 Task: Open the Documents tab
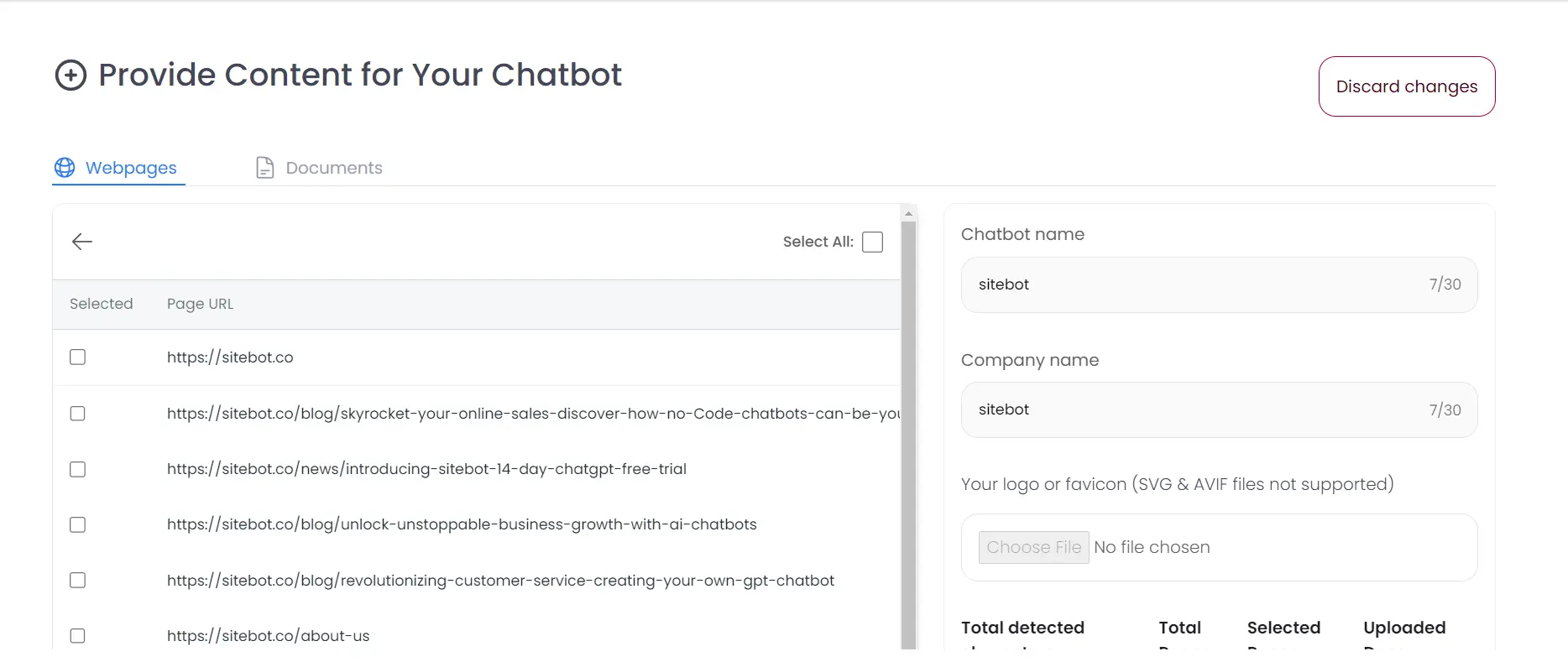click(x=333, y=168)
